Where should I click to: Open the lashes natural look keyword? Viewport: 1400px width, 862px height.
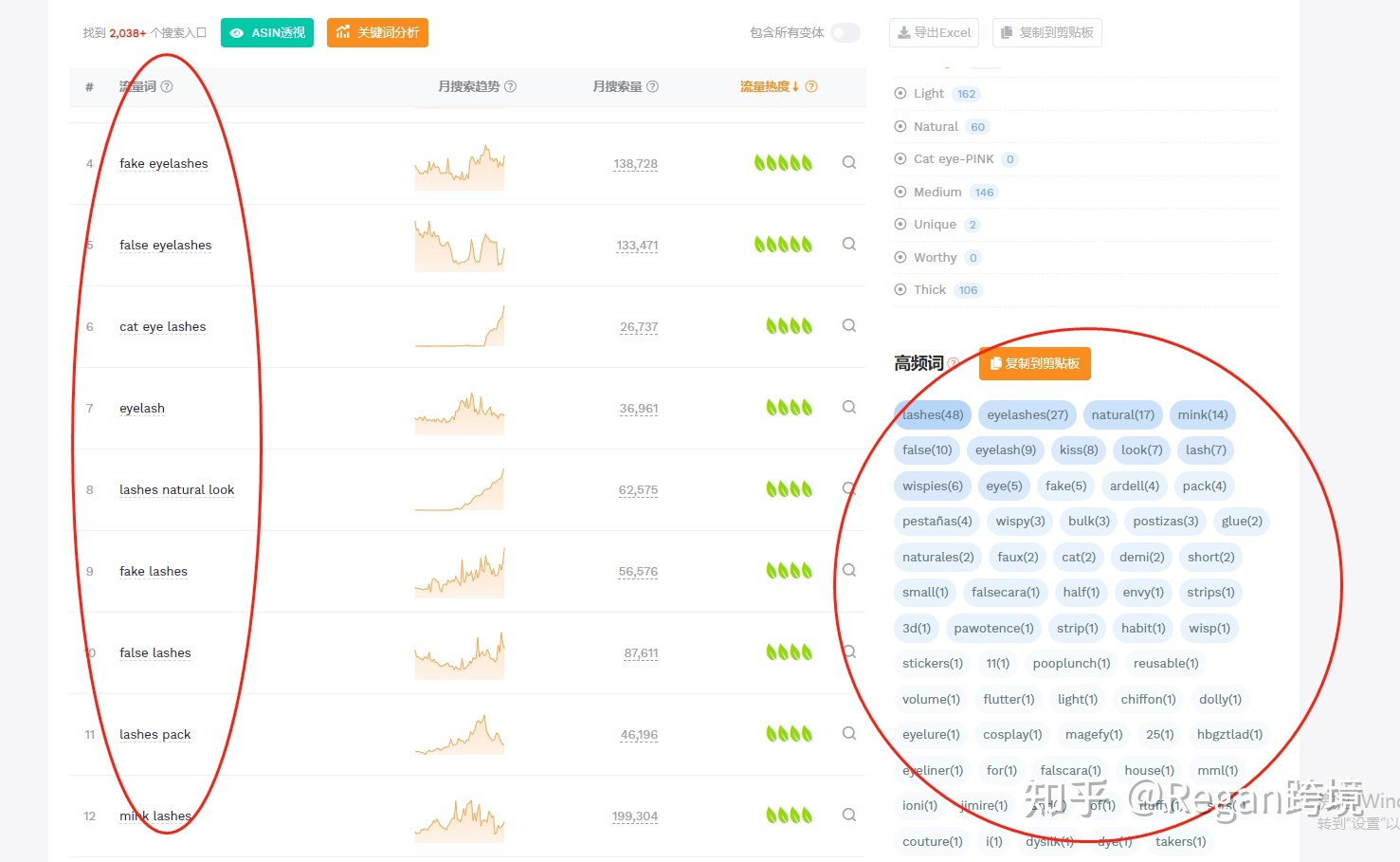(x=176, y=489)
